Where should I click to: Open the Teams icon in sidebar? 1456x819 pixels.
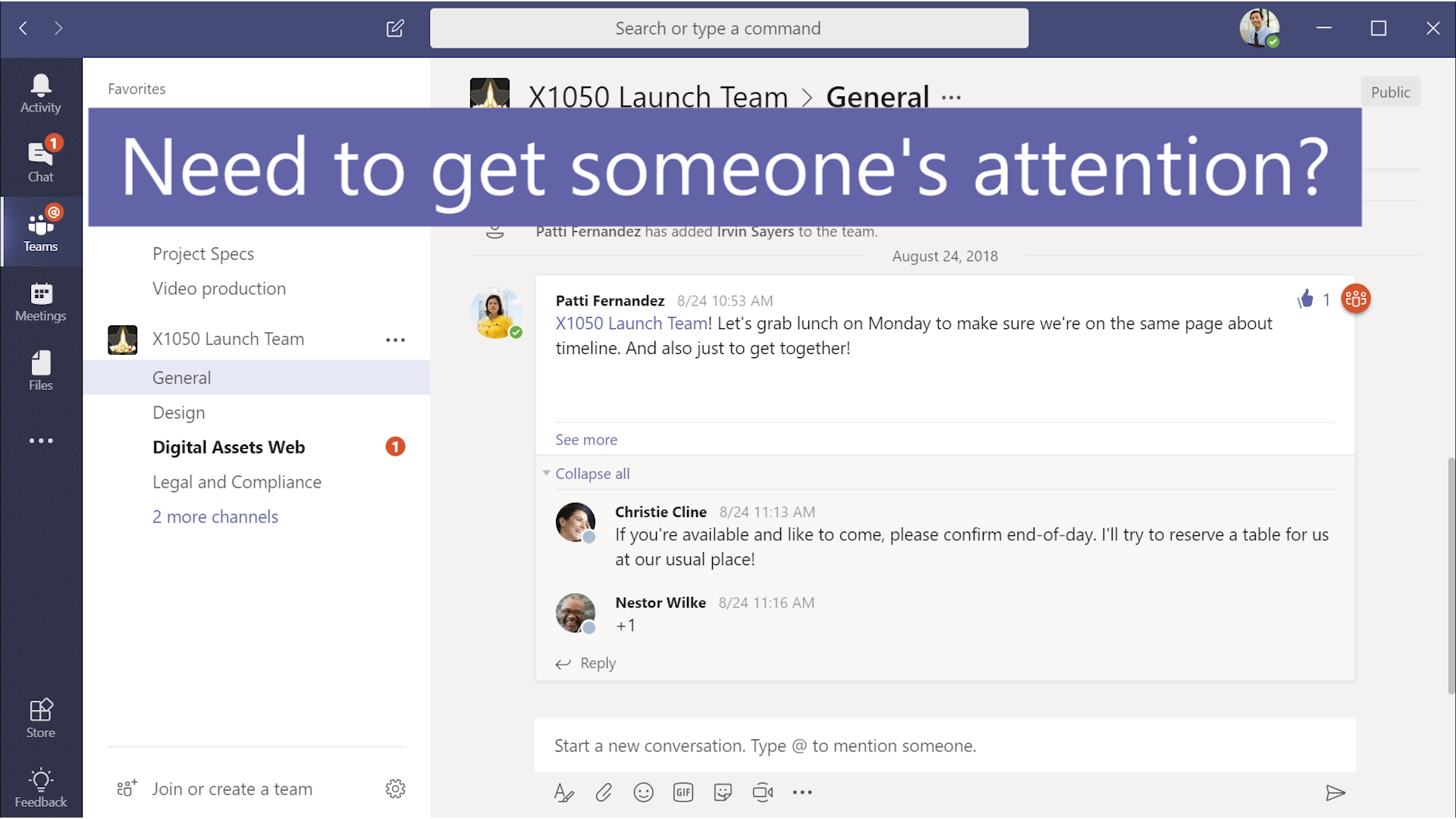point(40,229)
